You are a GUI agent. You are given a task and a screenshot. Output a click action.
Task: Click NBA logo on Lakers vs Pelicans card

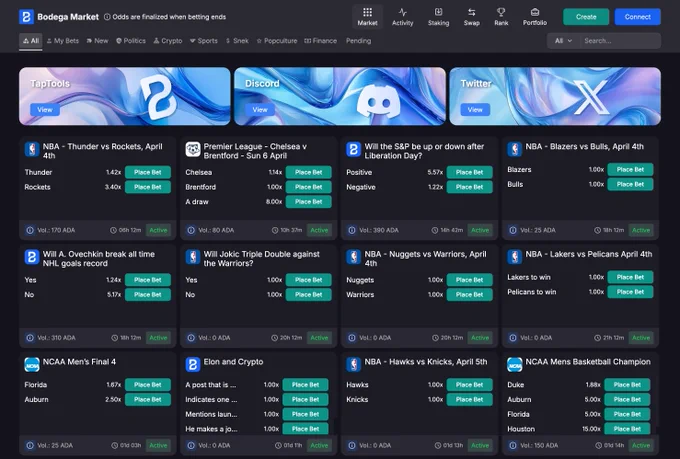[x=514, y=257]
